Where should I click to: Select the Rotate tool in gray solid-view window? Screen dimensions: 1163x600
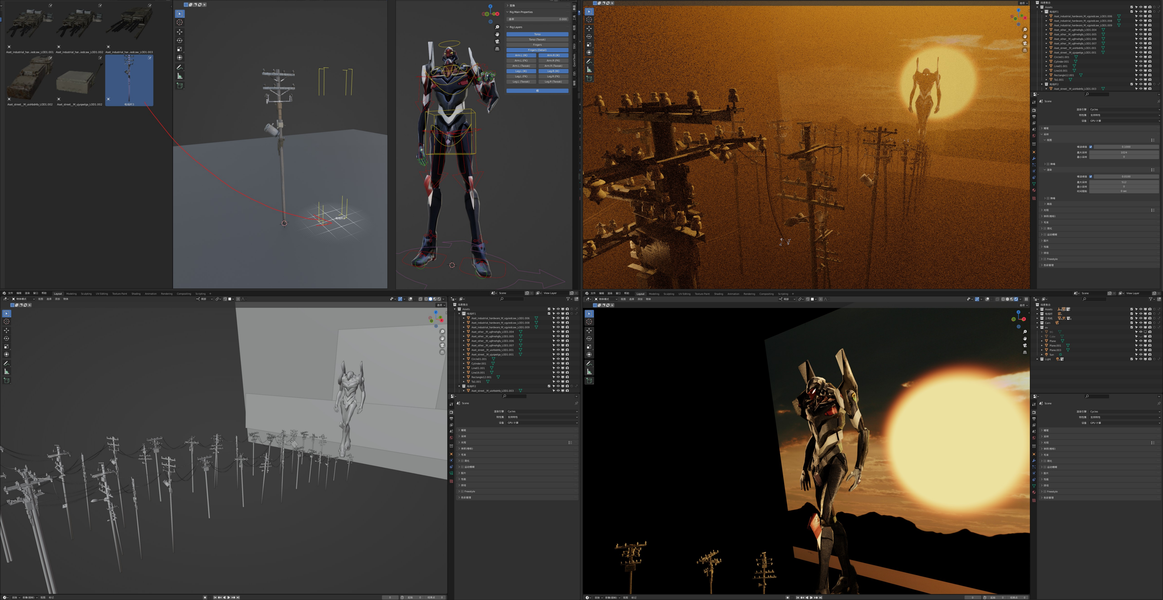pos(7,338)
